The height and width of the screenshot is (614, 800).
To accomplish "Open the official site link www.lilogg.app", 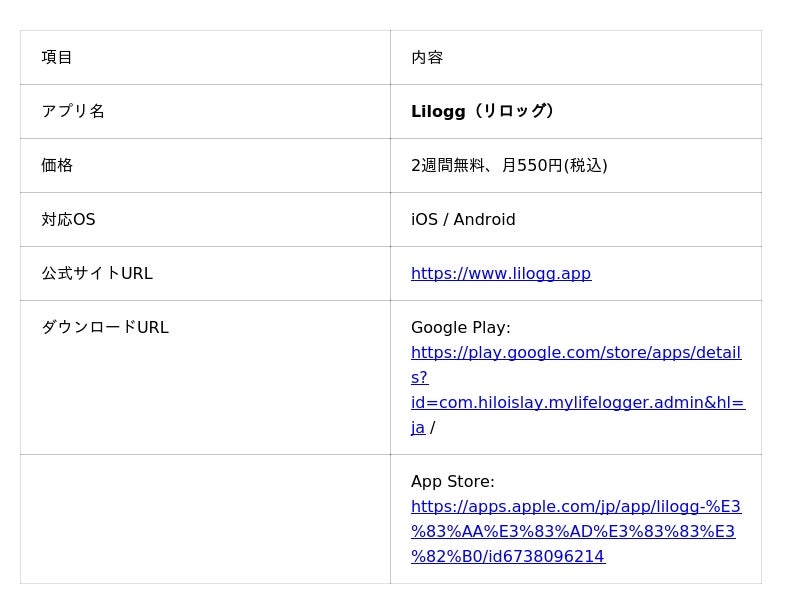I will coord(500,274).
